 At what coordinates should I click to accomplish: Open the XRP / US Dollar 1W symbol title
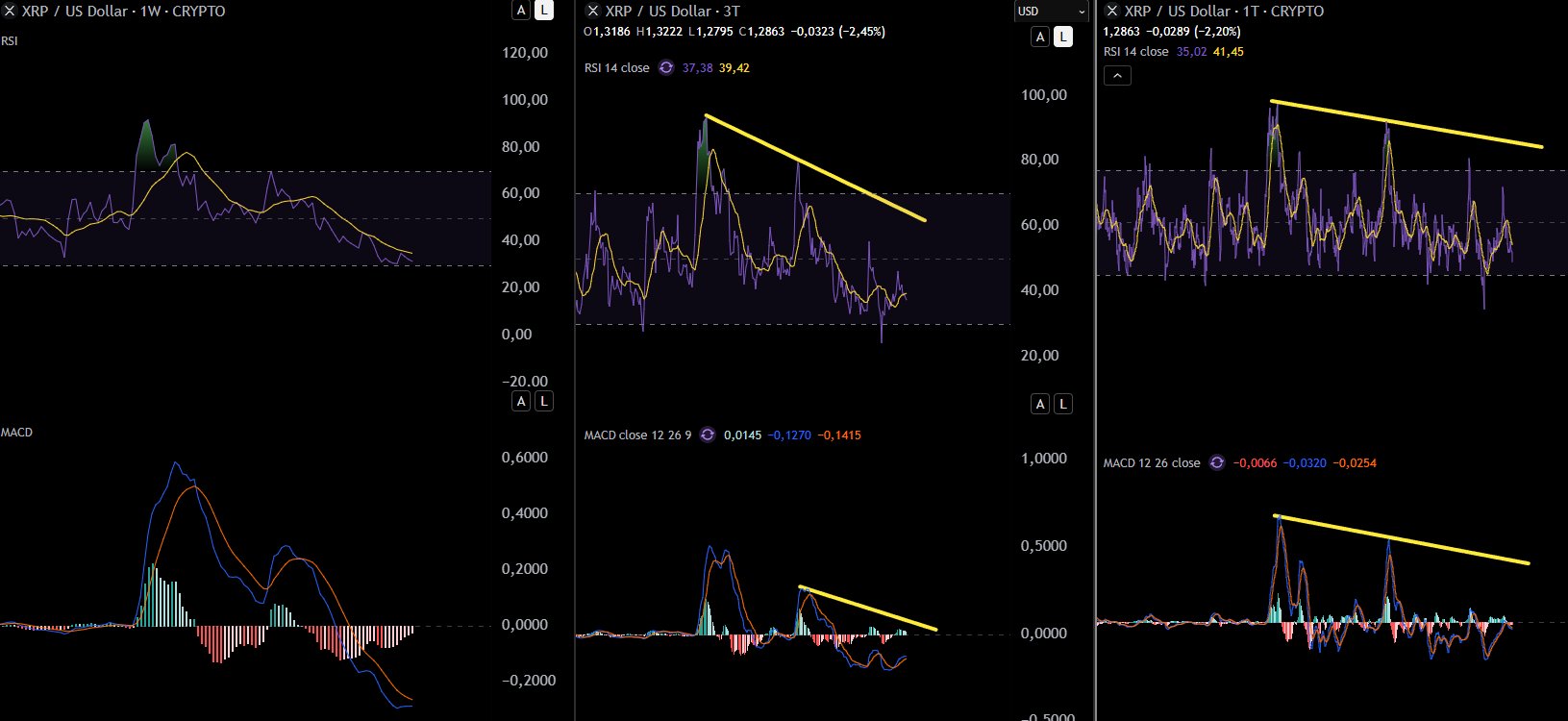[x=122, y=12]
